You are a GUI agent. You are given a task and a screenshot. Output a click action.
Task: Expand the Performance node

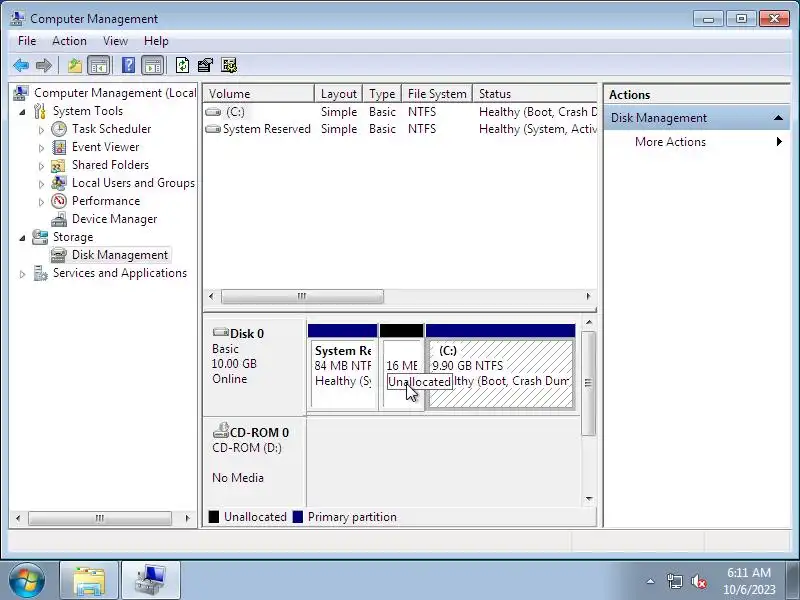(x=41, y=202)
